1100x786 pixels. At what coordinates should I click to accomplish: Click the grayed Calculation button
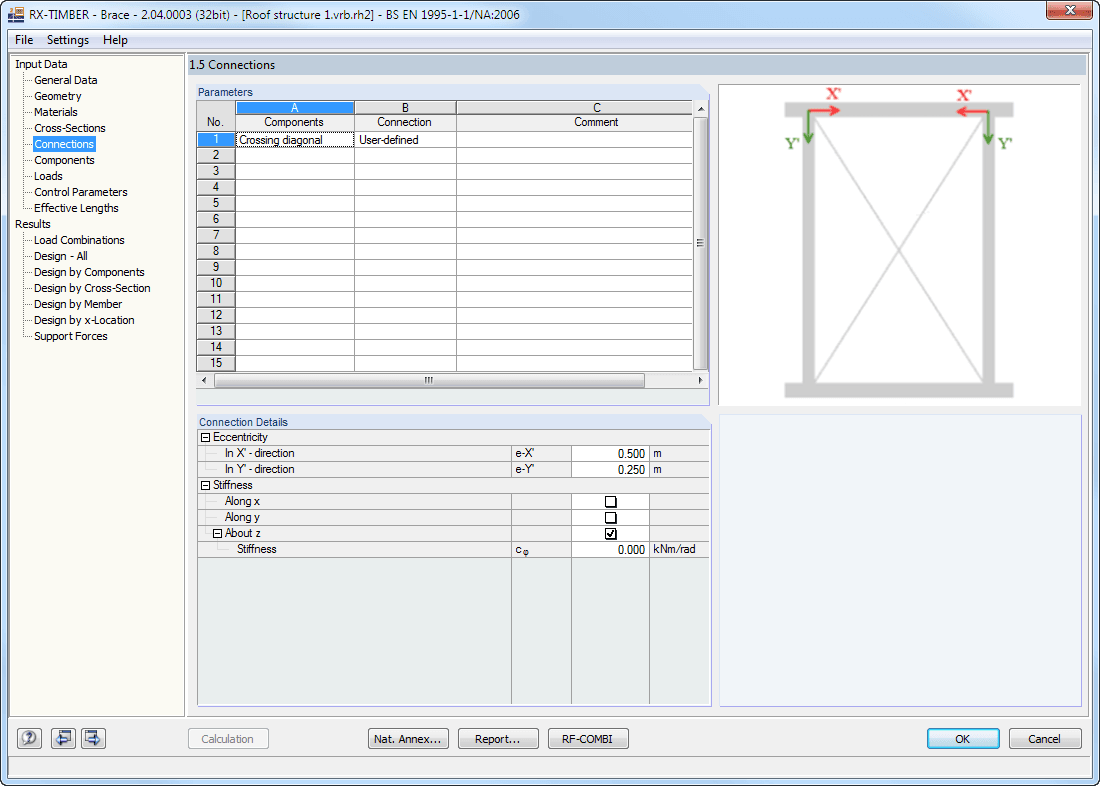(x=228, y=738)
